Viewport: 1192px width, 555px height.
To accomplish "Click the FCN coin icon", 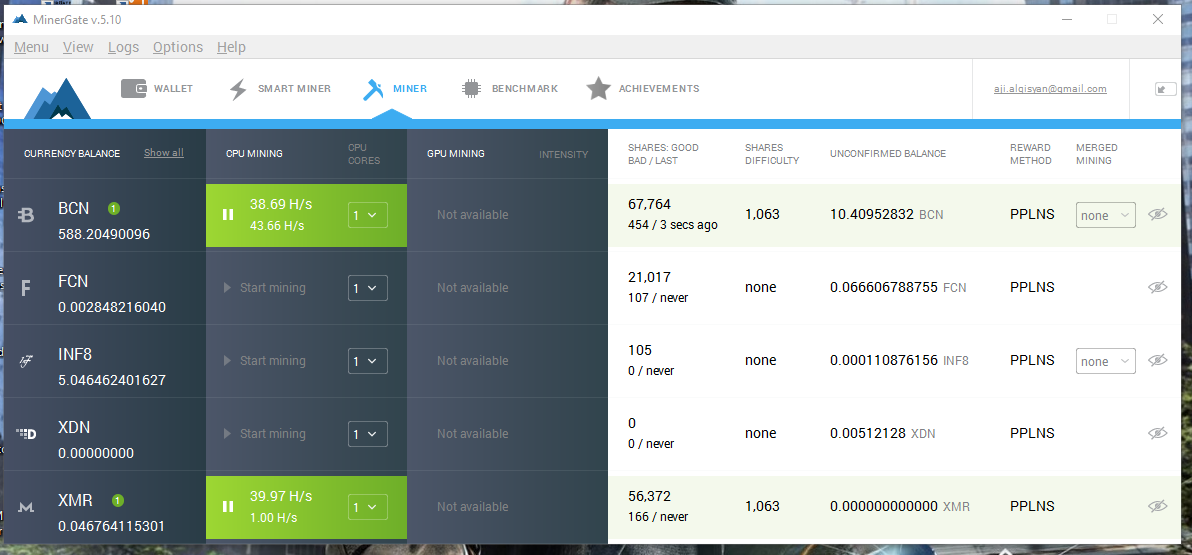I will [26, 288].
